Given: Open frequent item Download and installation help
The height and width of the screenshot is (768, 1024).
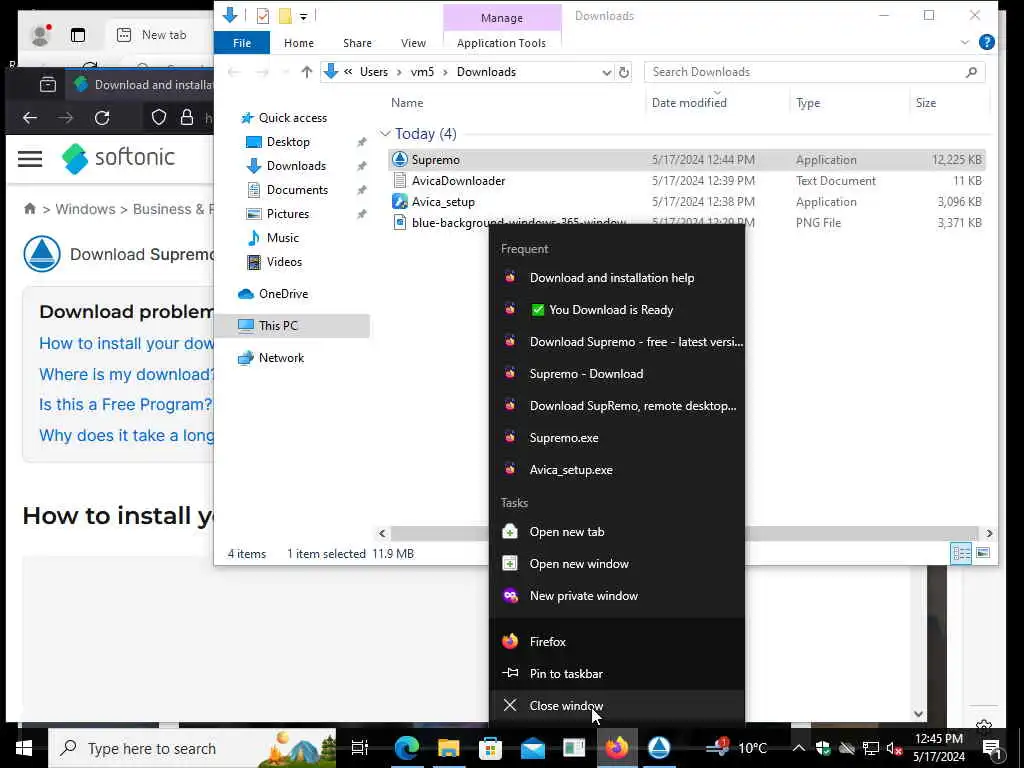Looking at the screenshot, I should [x=616, y=278].
